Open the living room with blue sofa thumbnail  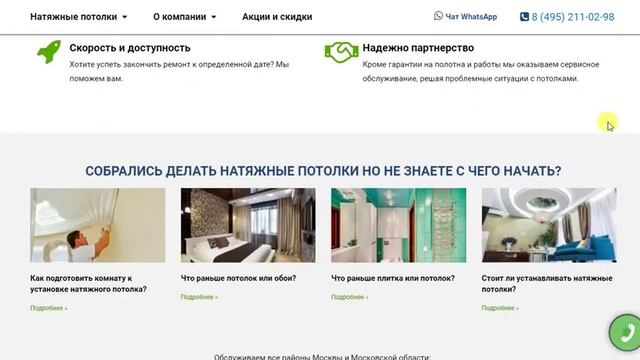[x=549, y=225]
